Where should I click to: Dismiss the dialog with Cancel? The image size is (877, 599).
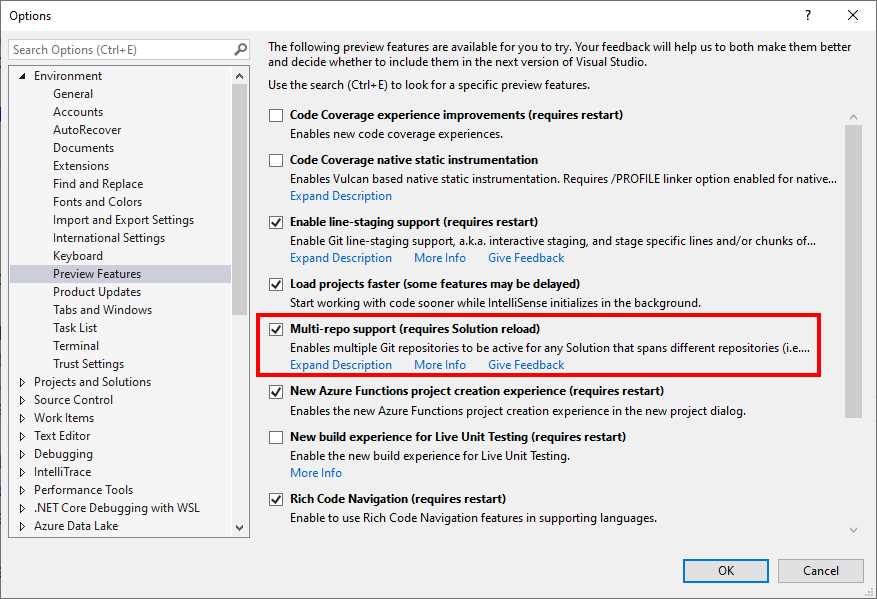coord(820,570)
